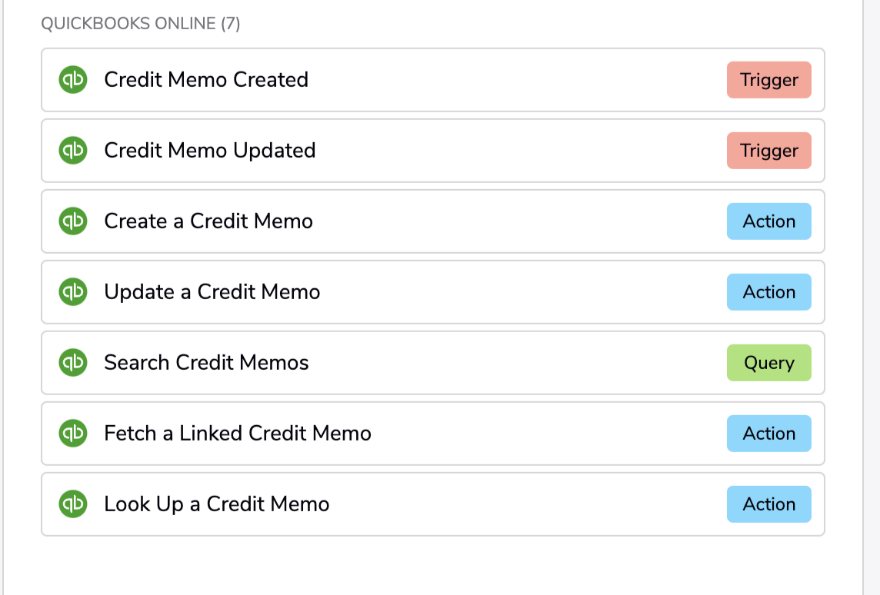Click Action badge on Look Up a Credit Memo
The image size is (880, 595).
(769, 504)
